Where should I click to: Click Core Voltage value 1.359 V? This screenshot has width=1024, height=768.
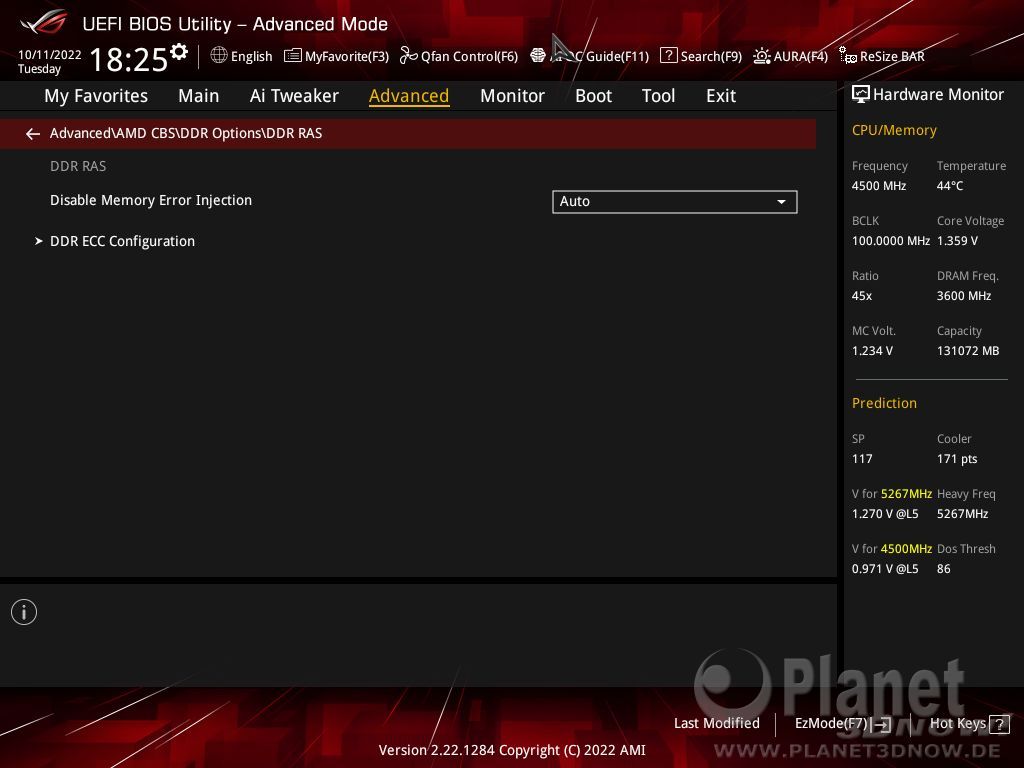[957, 241]
